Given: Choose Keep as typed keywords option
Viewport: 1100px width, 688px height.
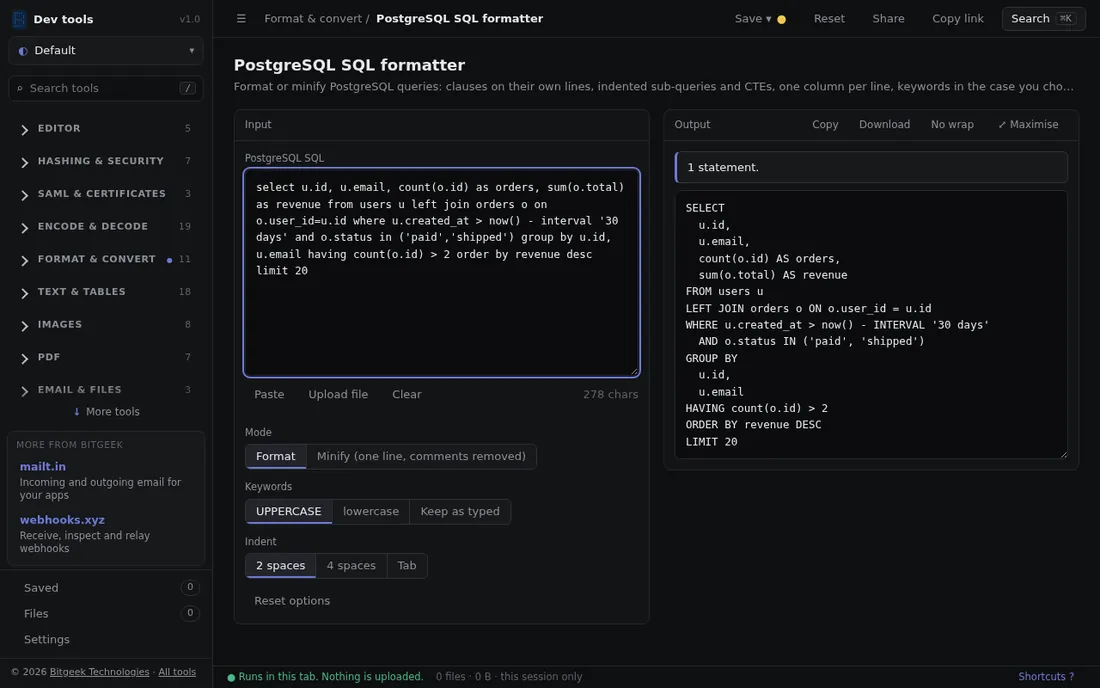Looking at the screenshot, I should pyautogui.click(x=460, y=511).
